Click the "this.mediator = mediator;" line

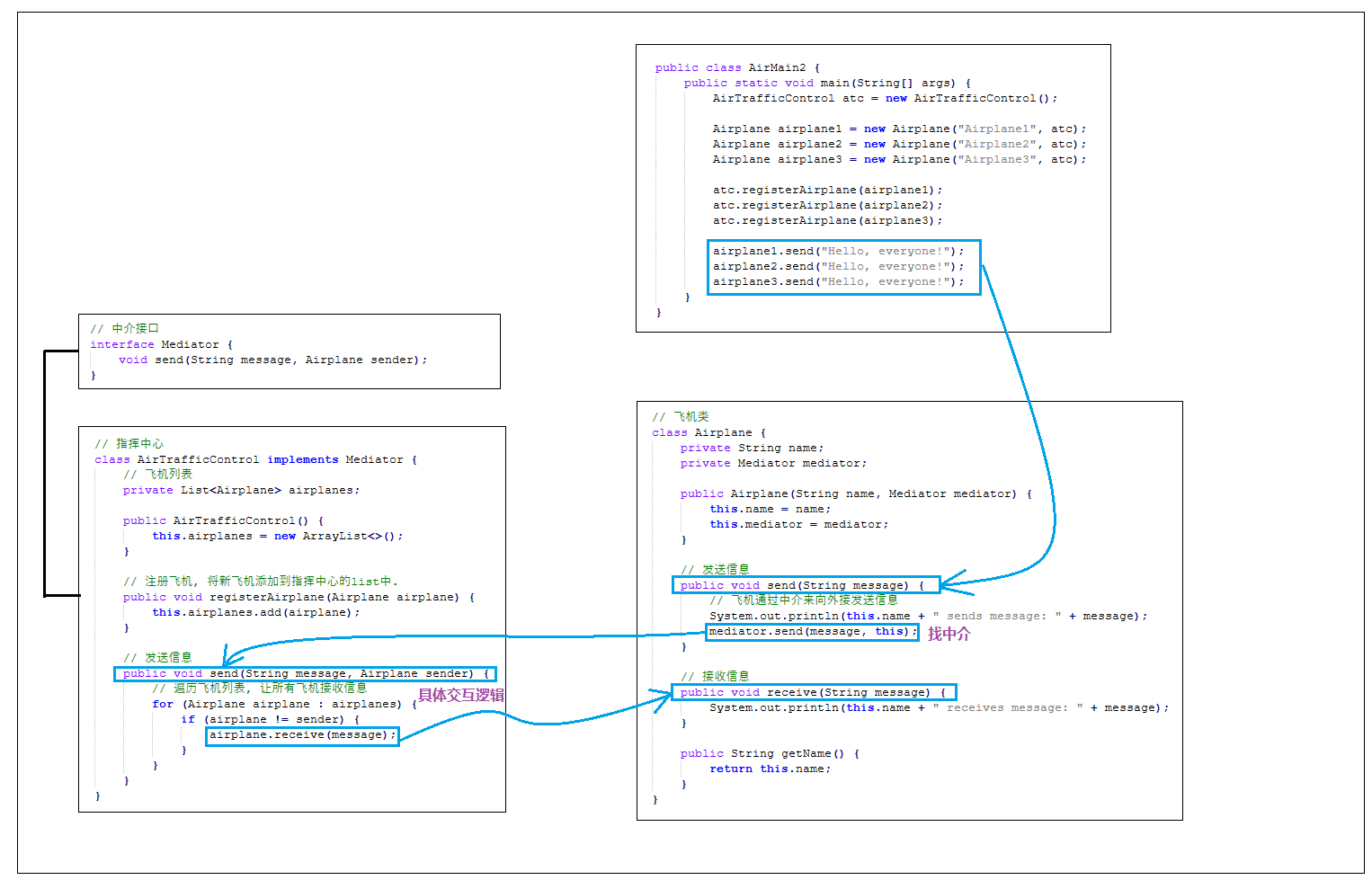click(798, 524)
